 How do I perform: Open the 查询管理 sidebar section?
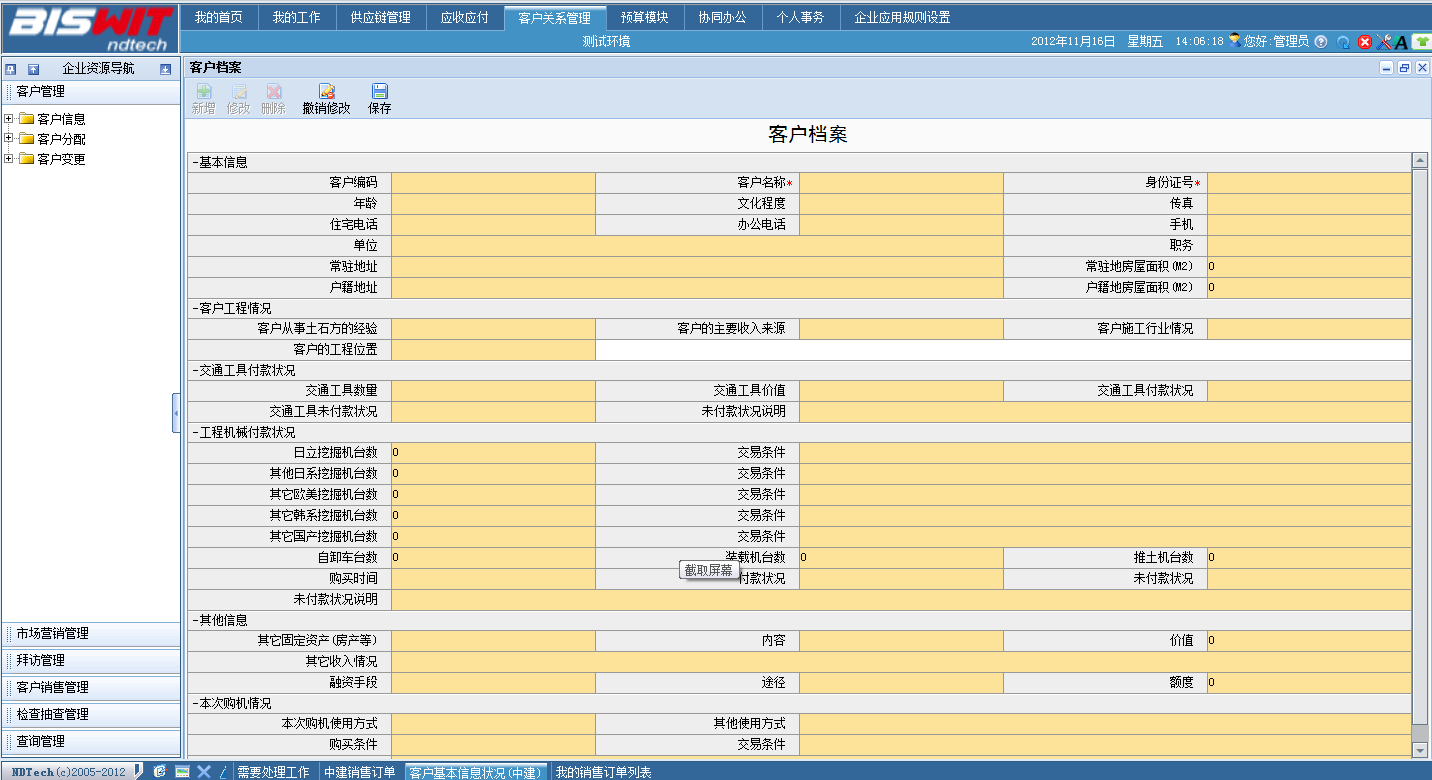coord(91,741)
